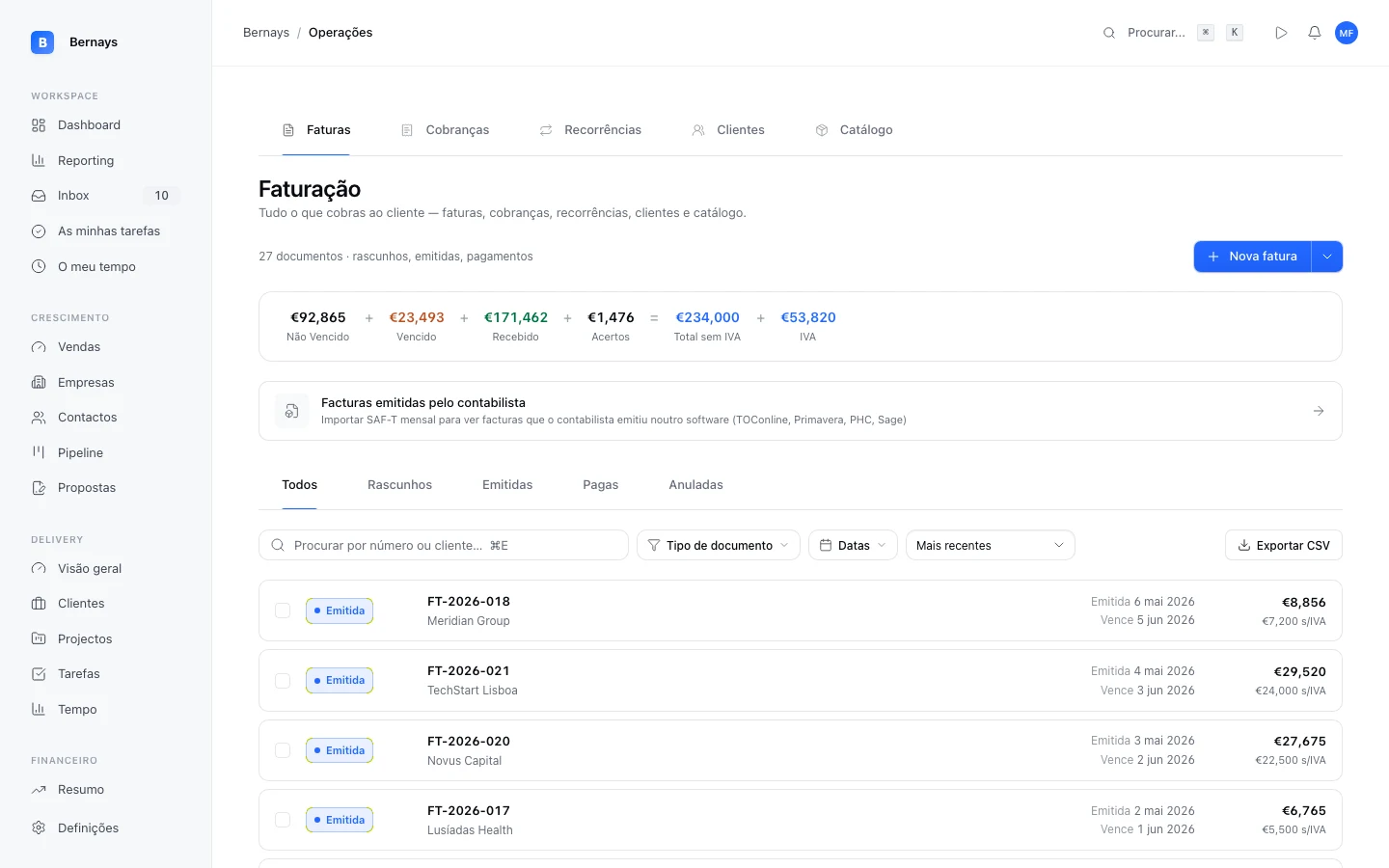Viewport: 1389px width, 868px height.
Task: Select checkbox for invoice FT-2026-021
Action: coord(283,681)
